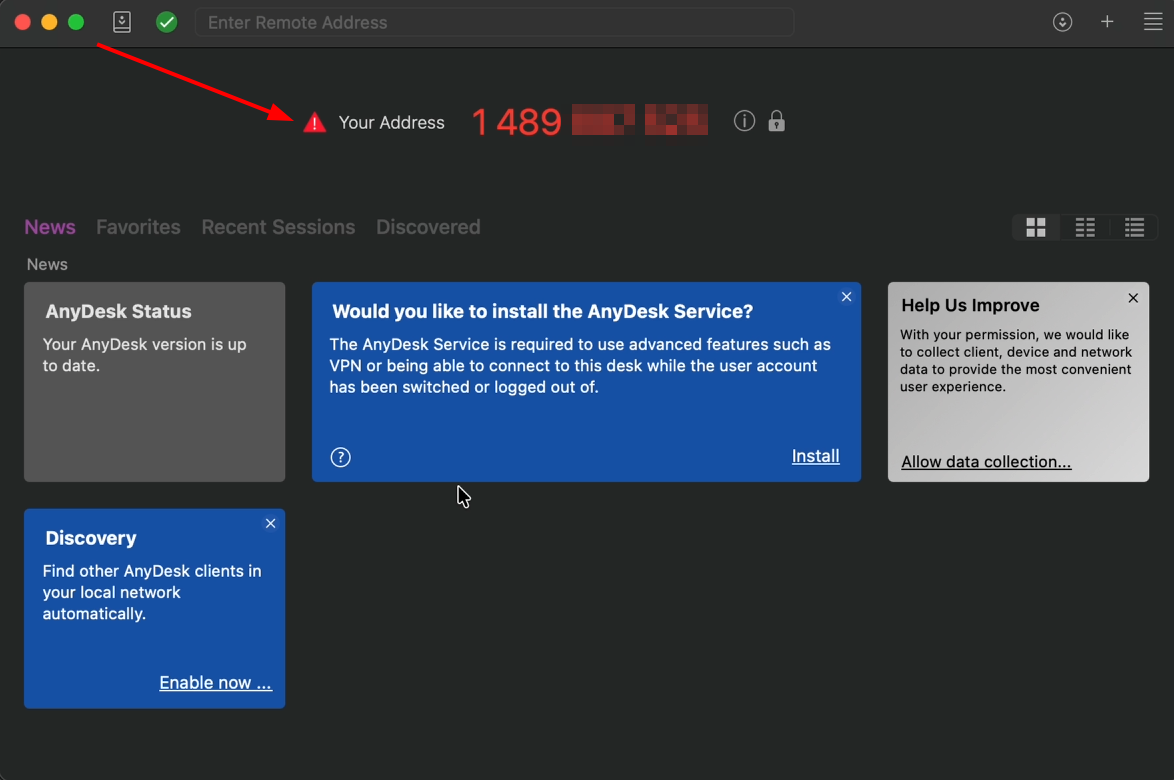Switch to small tiles view
Image resolution: width=1174 pixels, height=780 pixels.
pyautogui.click(x=1085, y=228)
